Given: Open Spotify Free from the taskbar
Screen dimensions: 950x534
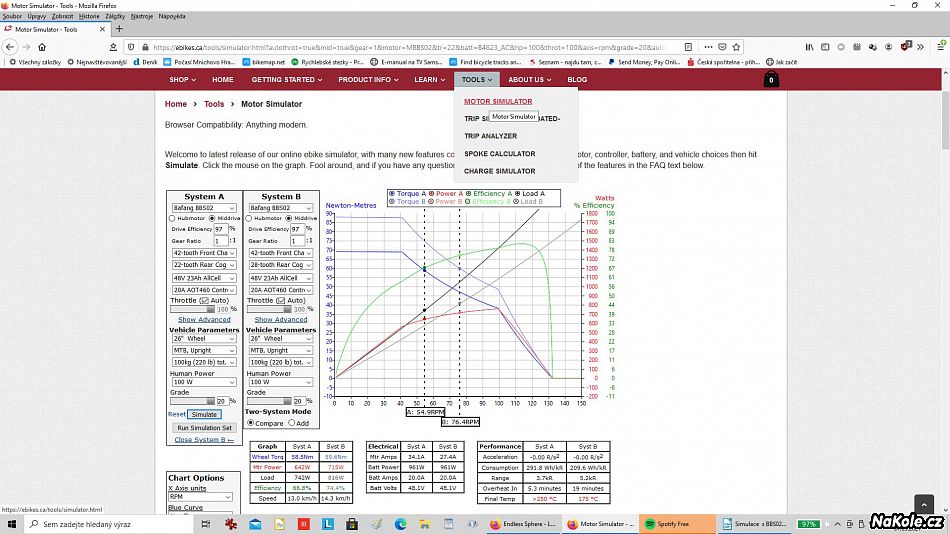Looking at the screenshot, I should pyautogui.click(x=673, y=524).
